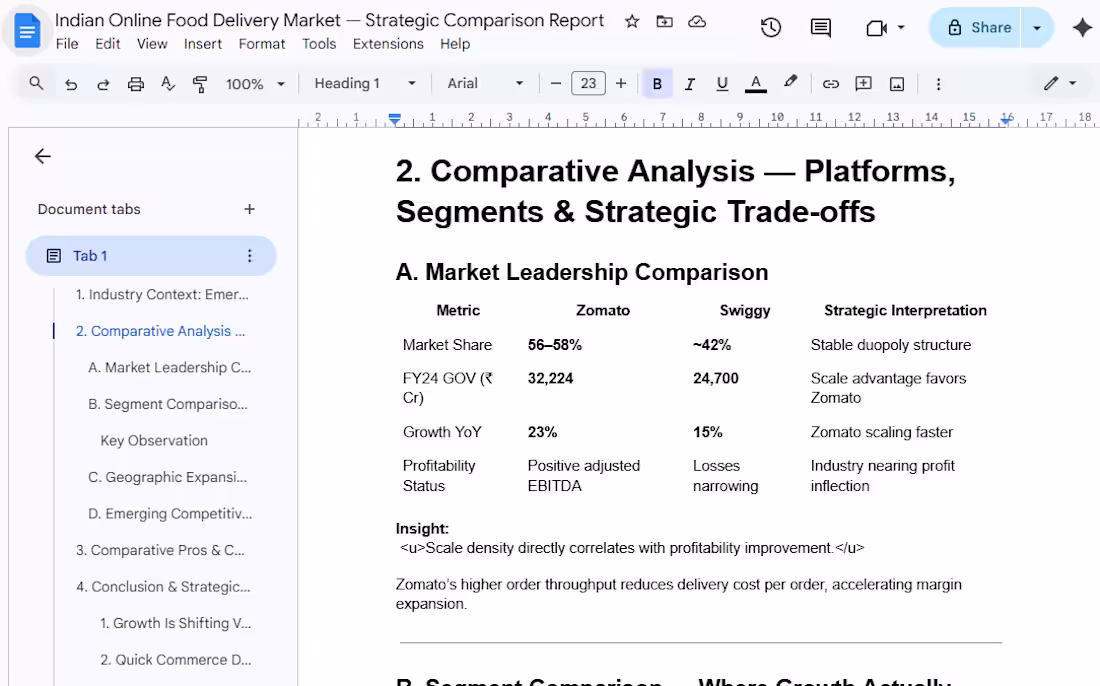Open the Heading 1 style dropdown

[365, 83]
